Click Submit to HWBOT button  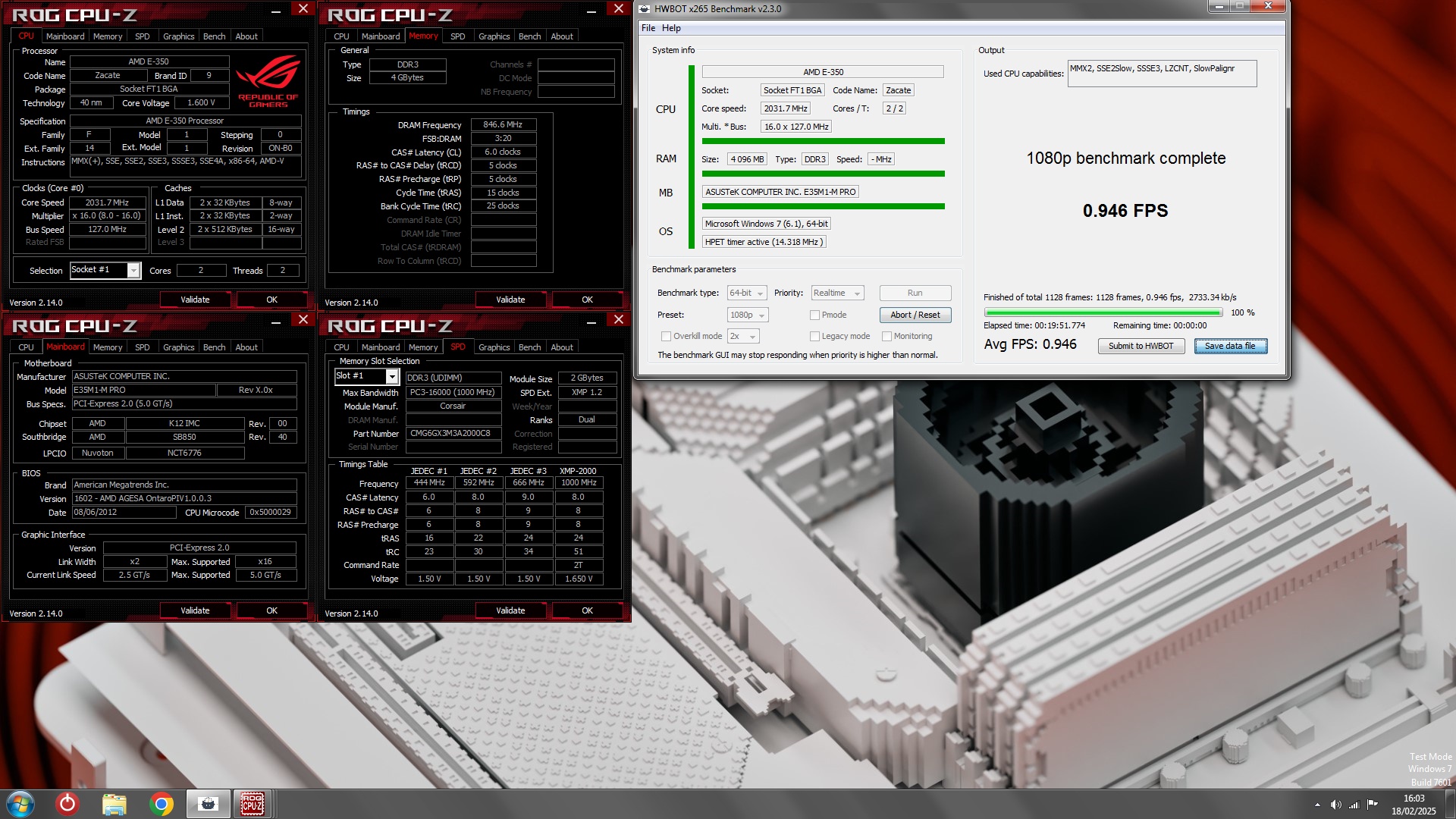[x=1141, y=346]
